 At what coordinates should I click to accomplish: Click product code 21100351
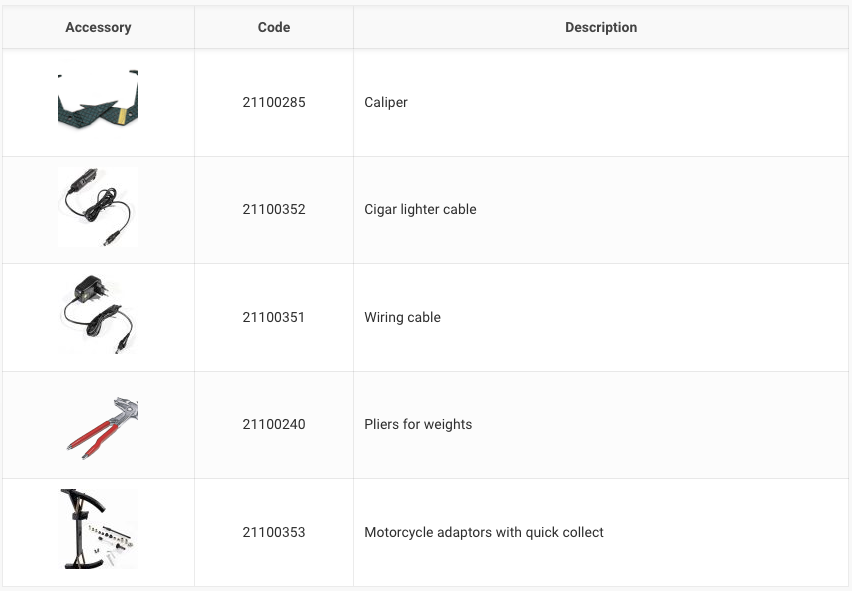coord(273,317)
